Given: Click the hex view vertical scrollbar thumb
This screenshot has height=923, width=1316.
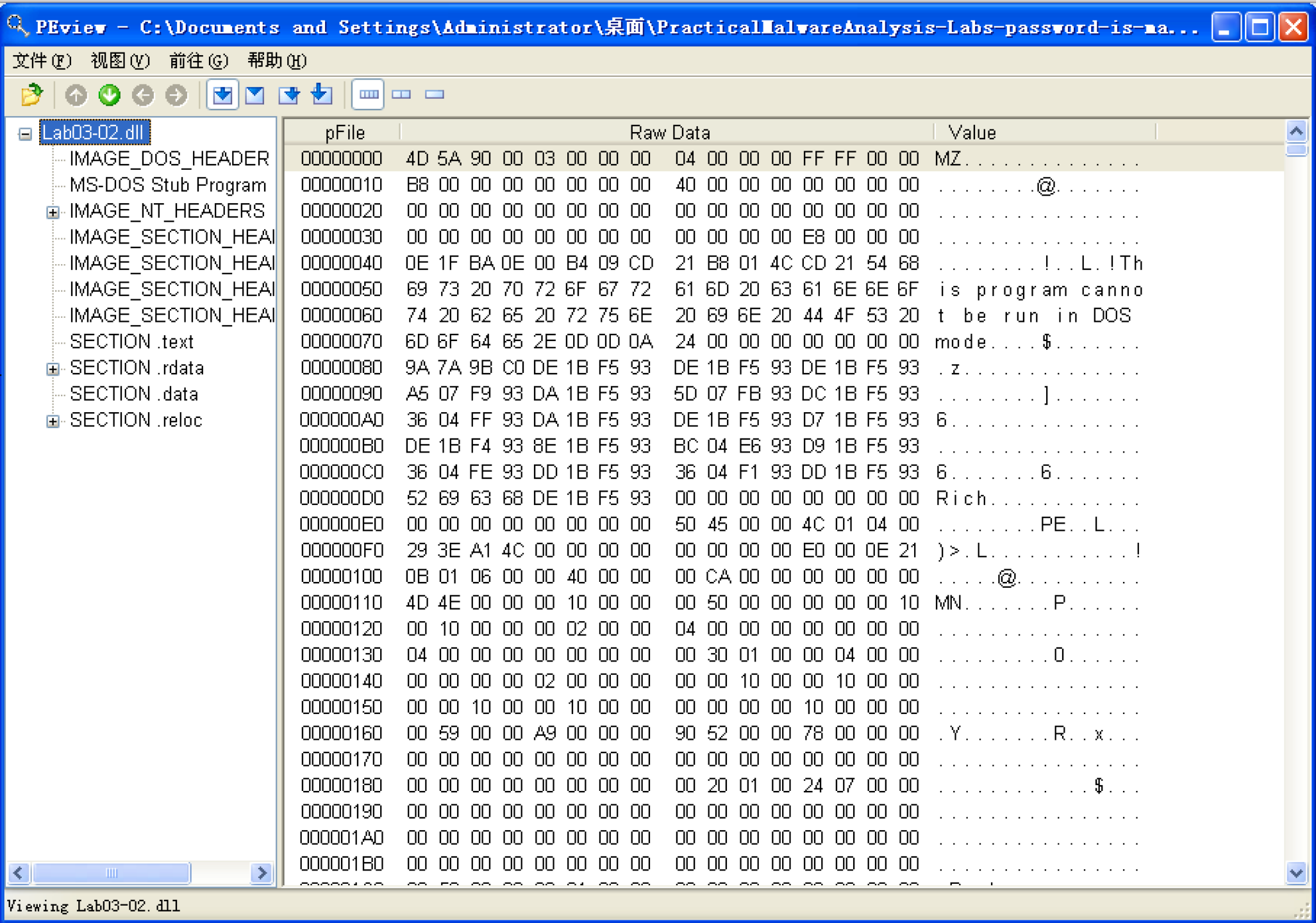Looking at the screenshot, I should [x=1296, y=149].
